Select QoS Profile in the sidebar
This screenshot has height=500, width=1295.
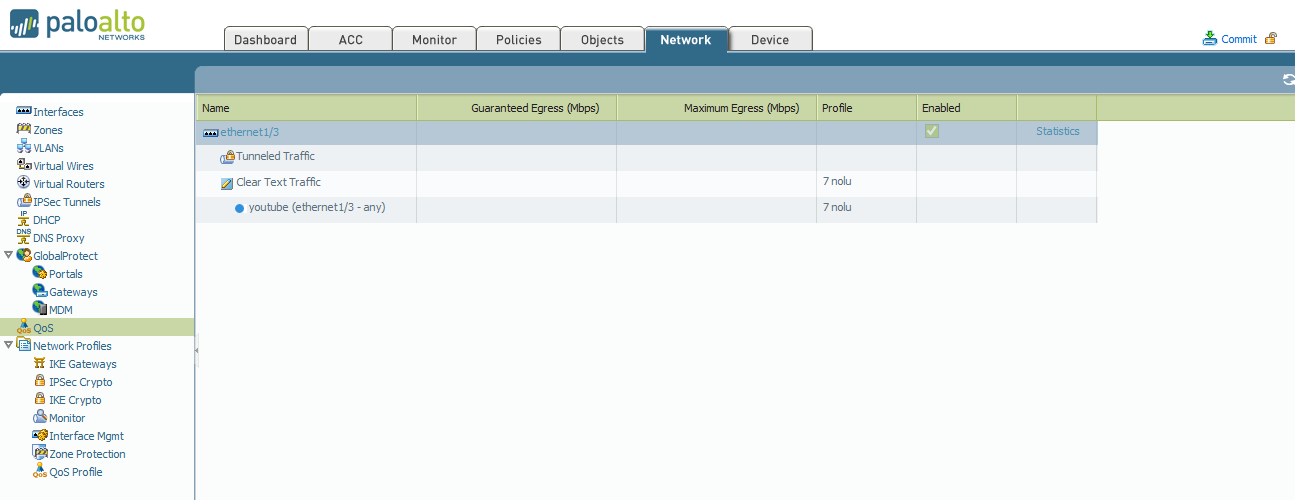(76, 472)
